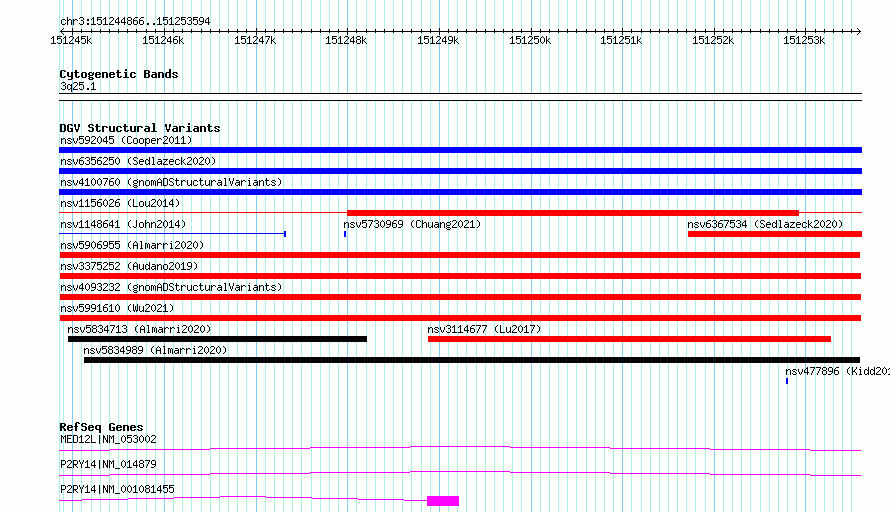Image resolution: width=890 pixels, height=512 pixels.
Task: Click the nsv5834713 (Almarri2020) black variant bar
Action: [217, 339]
